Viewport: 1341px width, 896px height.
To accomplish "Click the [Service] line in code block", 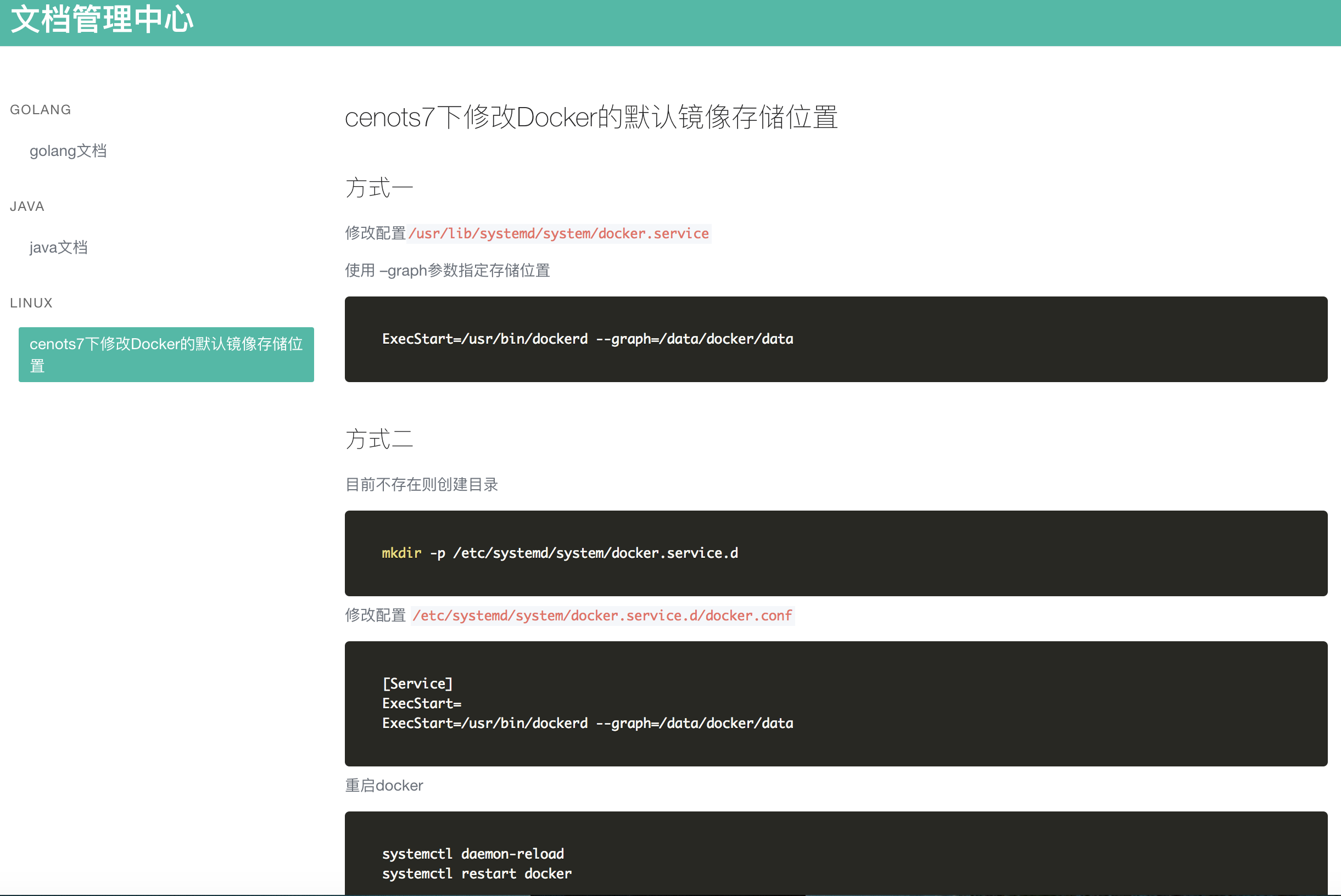I will (417, 684).
